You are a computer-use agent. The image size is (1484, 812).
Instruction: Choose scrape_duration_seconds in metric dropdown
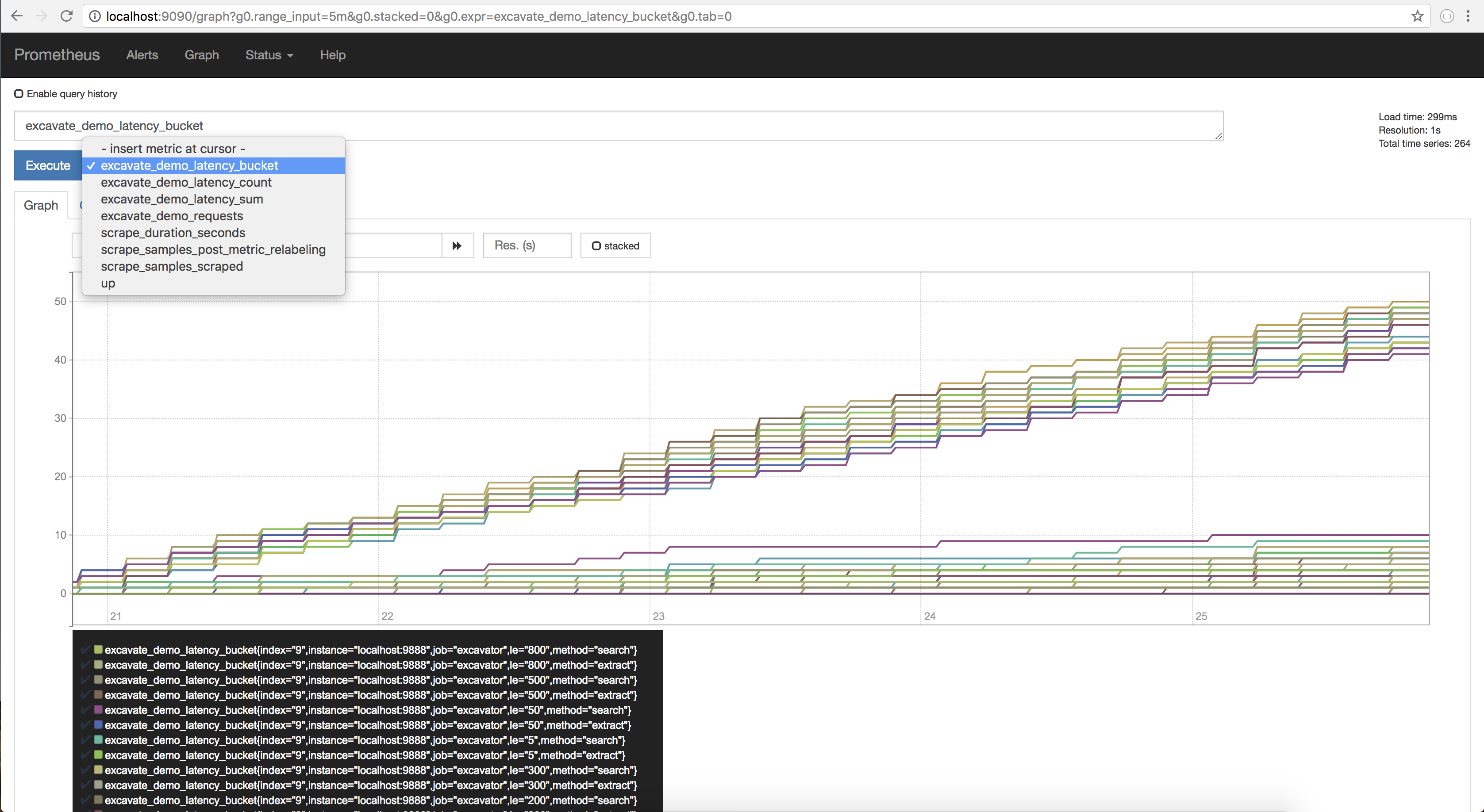(173, 233)
